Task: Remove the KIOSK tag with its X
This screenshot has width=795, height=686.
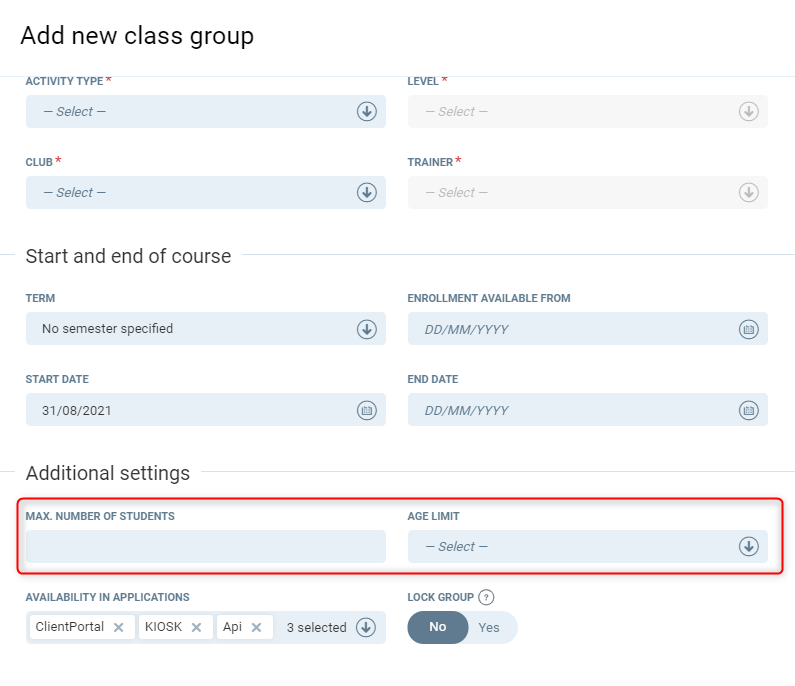Action: click(x=196, y=628)
